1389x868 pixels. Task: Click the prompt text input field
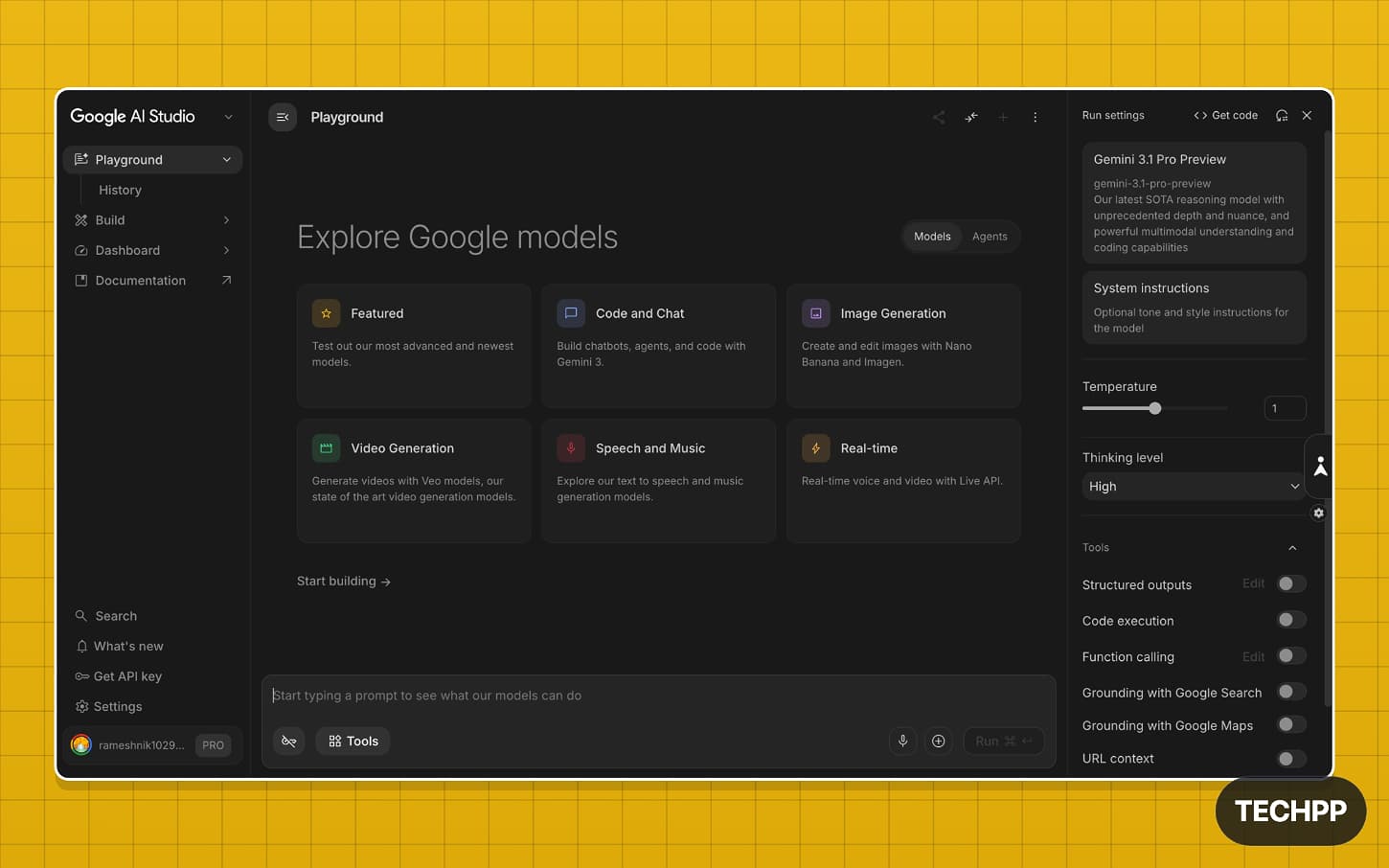click(x=659, y=696)
